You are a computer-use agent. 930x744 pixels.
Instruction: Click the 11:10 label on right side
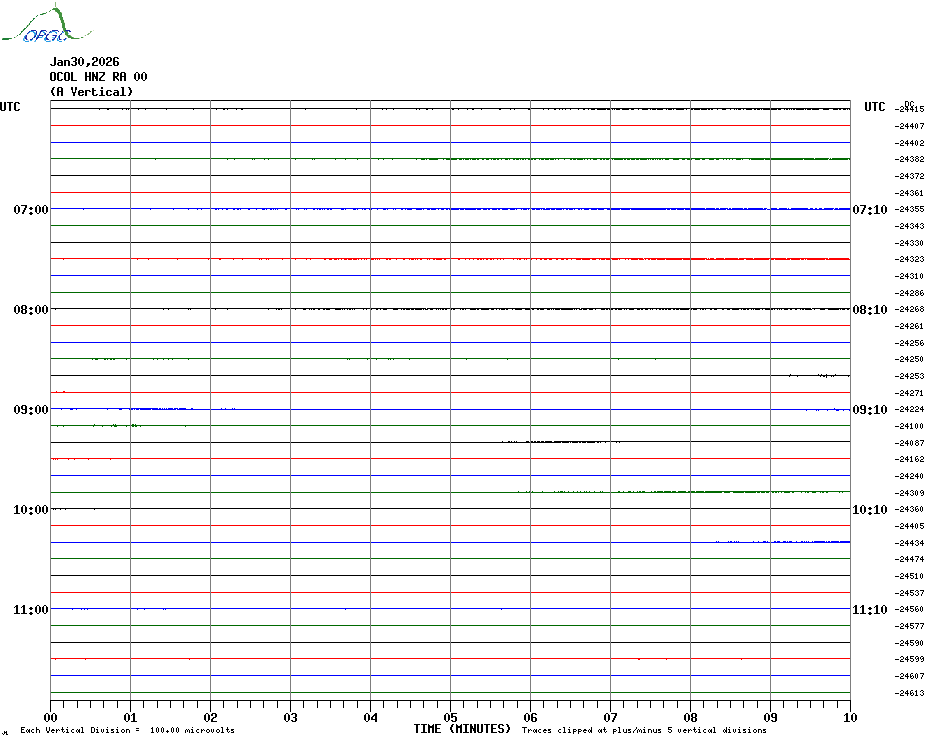point(869,610)
